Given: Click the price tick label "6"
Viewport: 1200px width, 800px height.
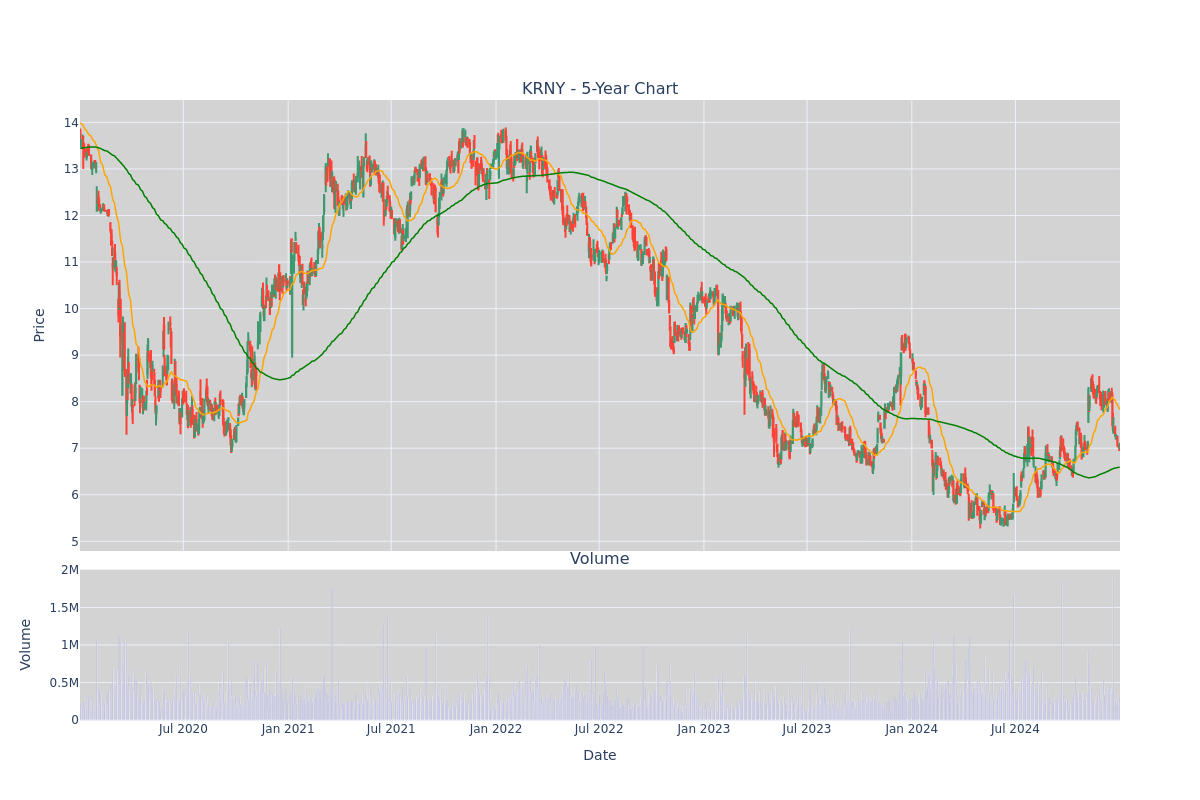Looking at the screenshot, I should click(x=75, y=495).
